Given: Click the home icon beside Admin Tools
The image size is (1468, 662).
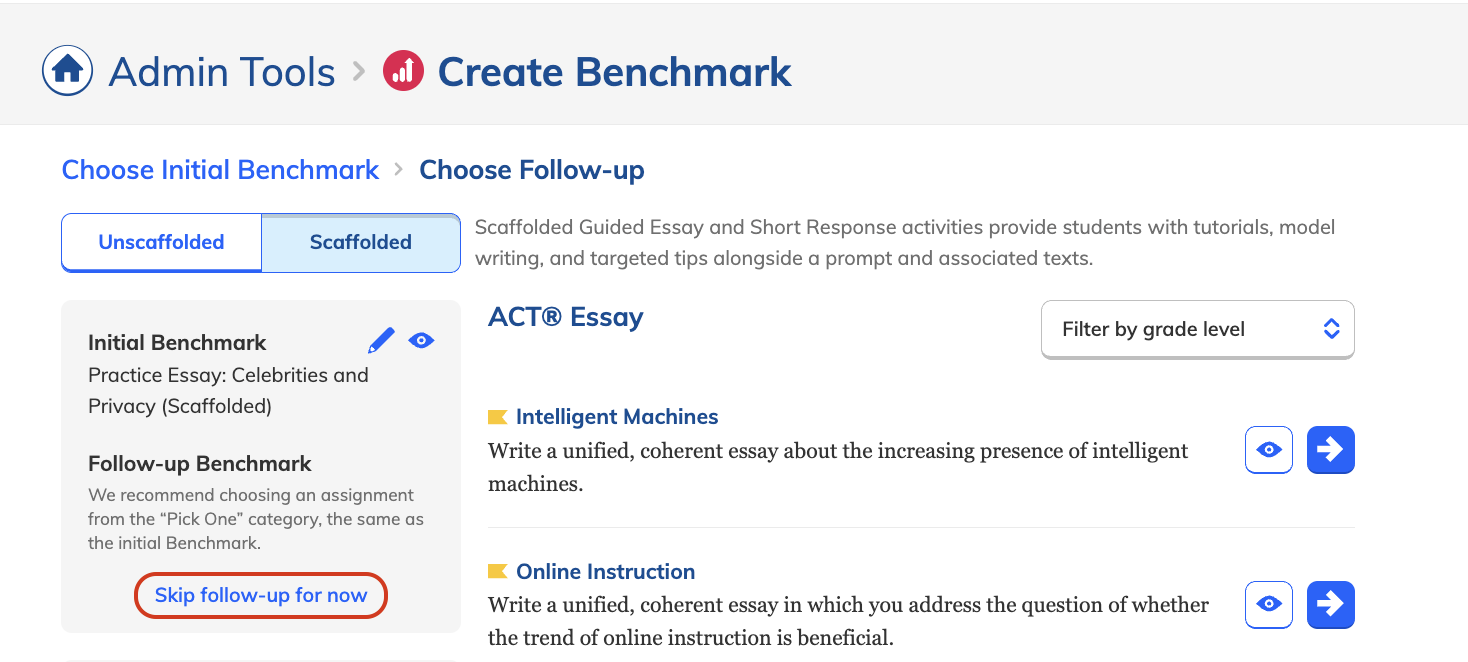Looking at the screenshot, I should pyautogui.click(x=67, y=71).
